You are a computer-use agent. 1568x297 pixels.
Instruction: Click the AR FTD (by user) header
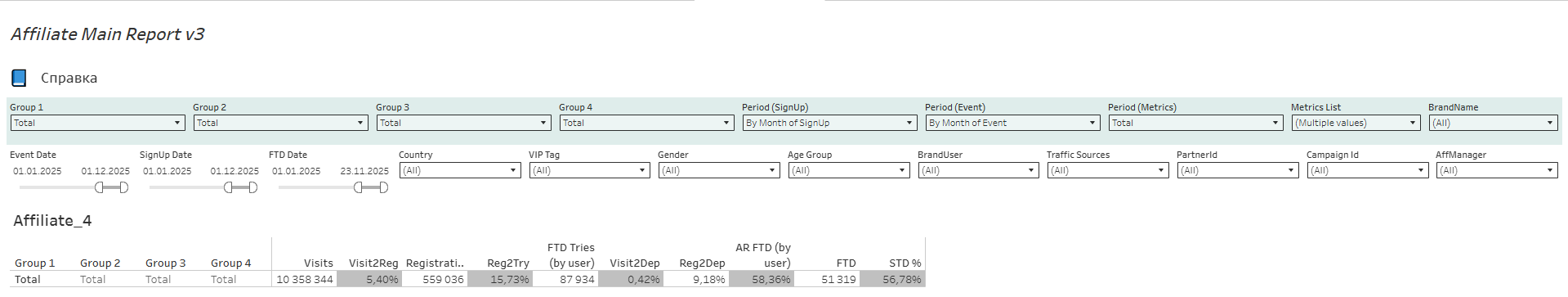point(763,255)
